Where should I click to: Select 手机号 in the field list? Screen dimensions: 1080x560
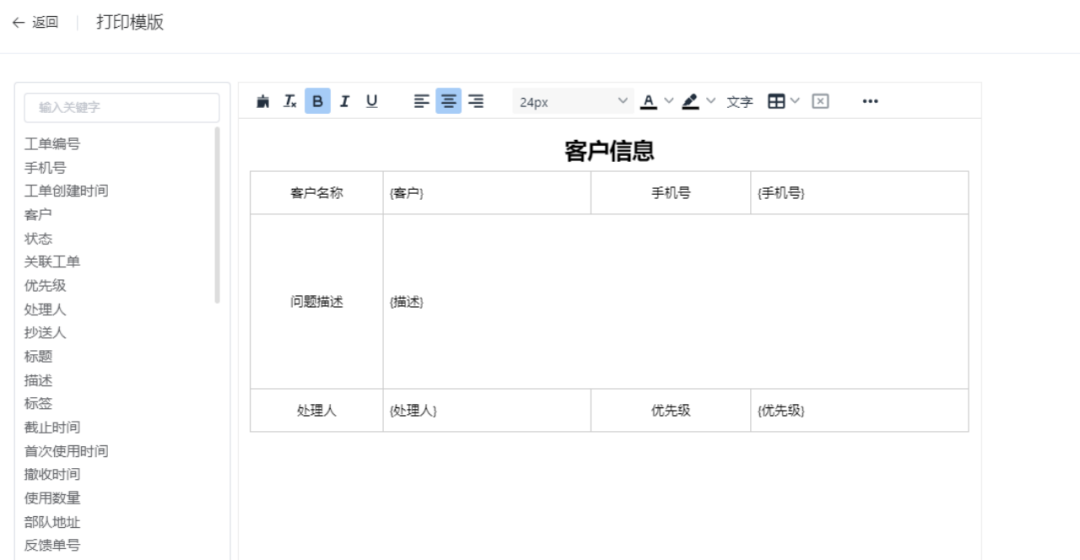click(x=45, y=167)
